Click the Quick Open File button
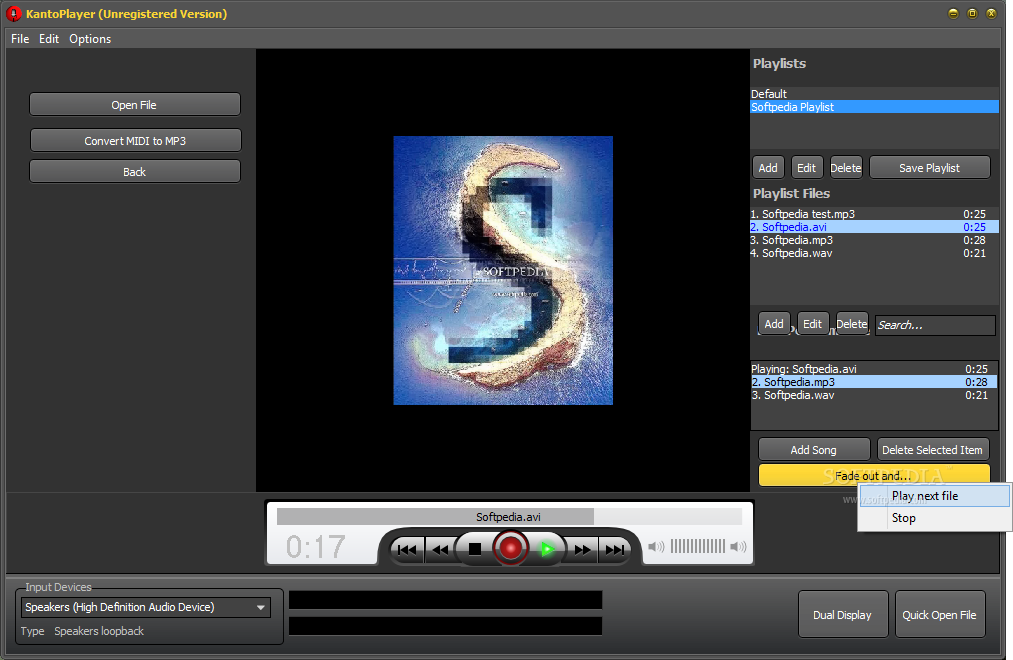Image resolution: width=1013 pixels, height=660 pixels. 939,614
